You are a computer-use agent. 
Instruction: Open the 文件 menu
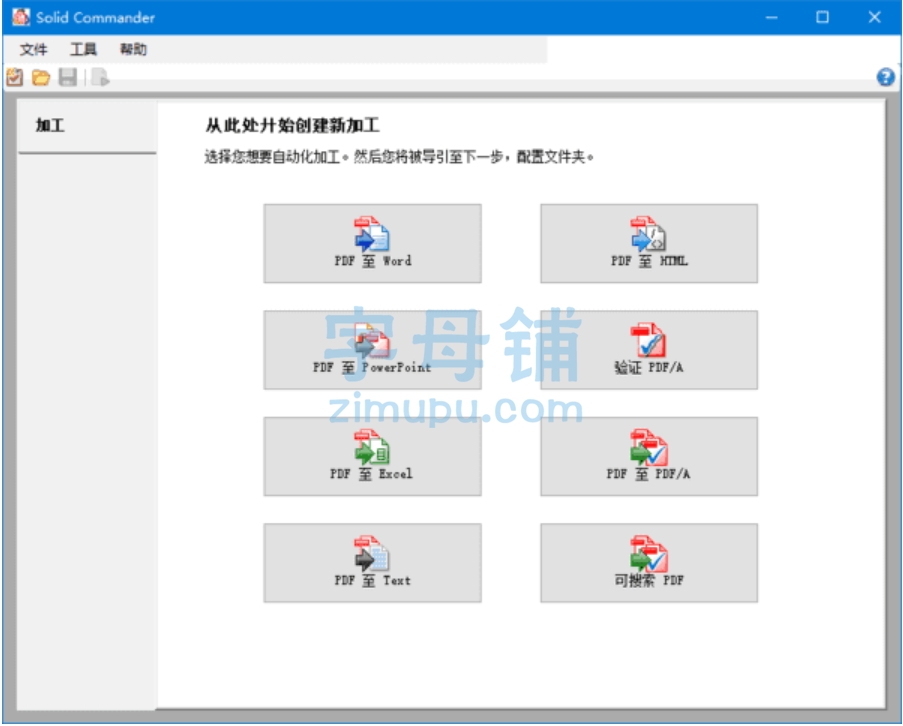click(33, 50)
